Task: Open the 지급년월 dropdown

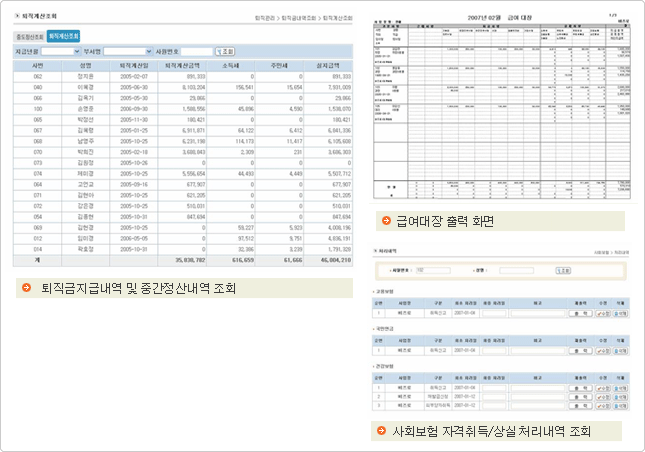Action: 61,50
